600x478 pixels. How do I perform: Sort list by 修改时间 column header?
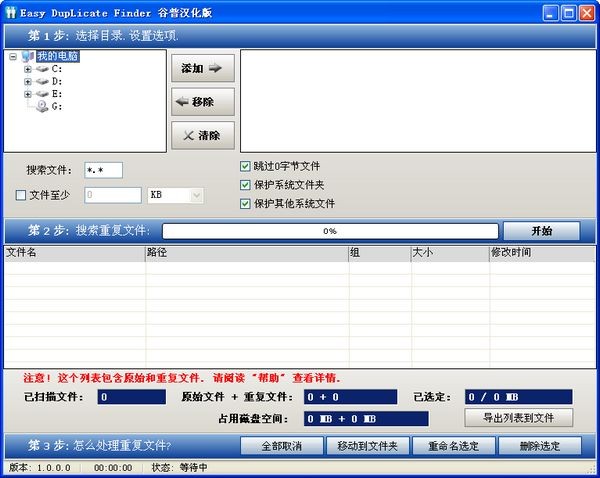[540, 253]
